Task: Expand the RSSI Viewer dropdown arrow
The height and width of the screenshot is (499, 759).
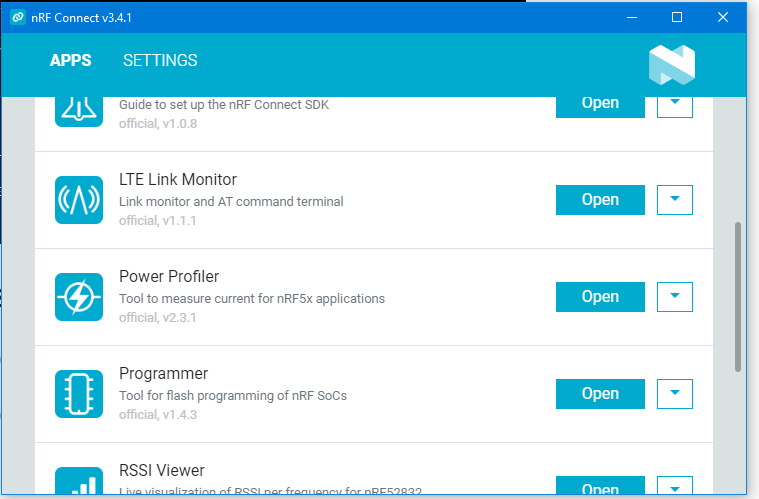Action: pos(675,488)
